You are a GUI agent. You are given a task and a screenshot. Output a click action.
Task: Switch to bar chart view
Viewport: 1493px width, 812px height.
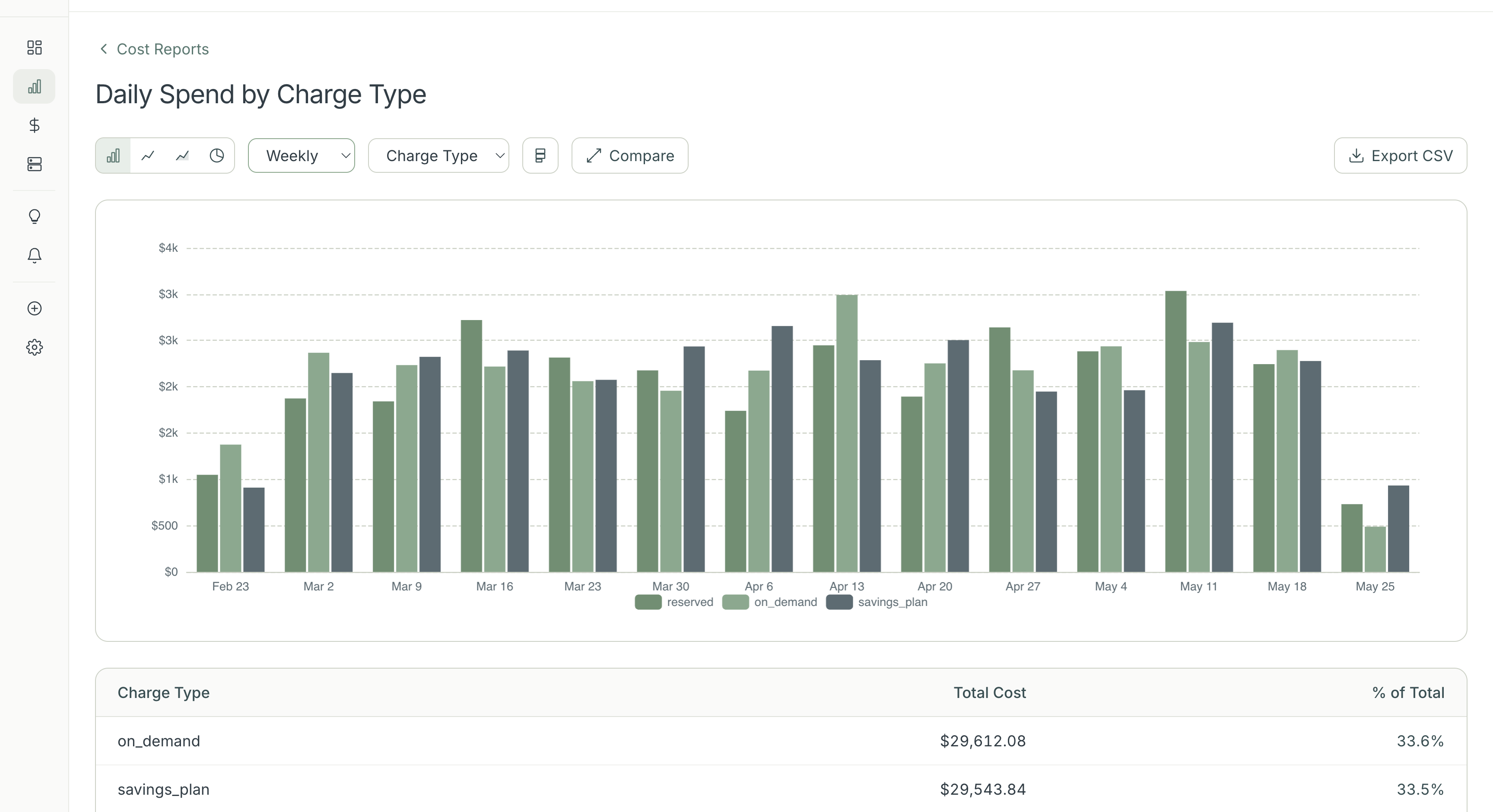click(113, 155)
